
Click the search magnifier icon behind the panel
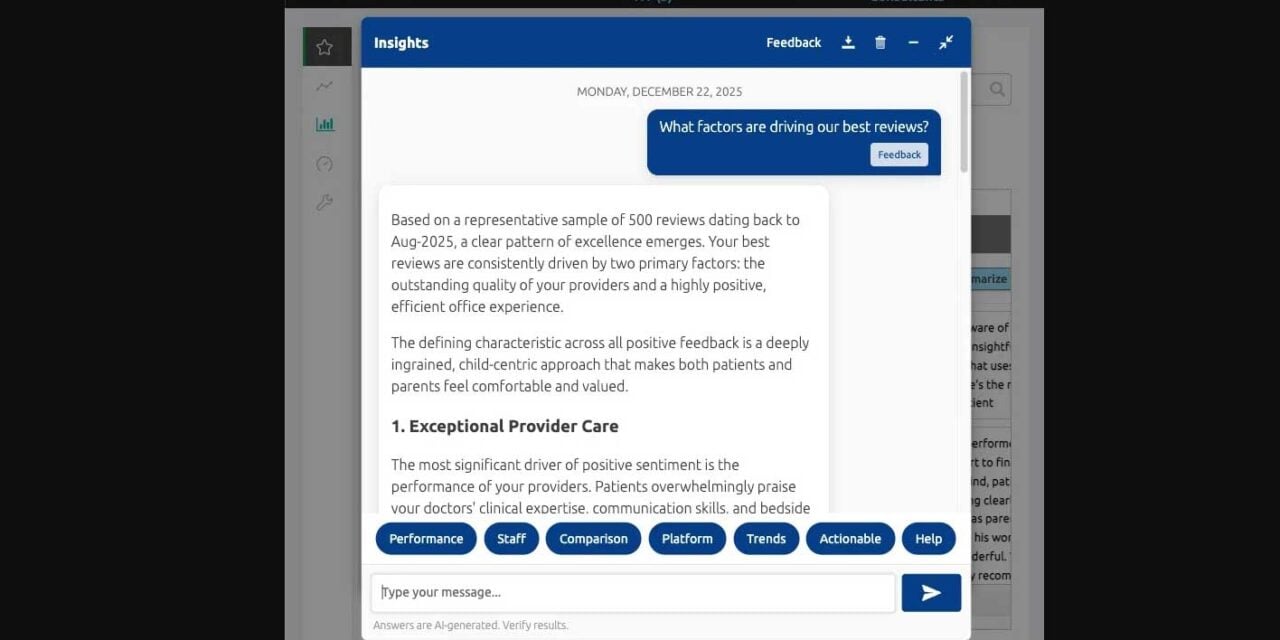click(997, 90)
